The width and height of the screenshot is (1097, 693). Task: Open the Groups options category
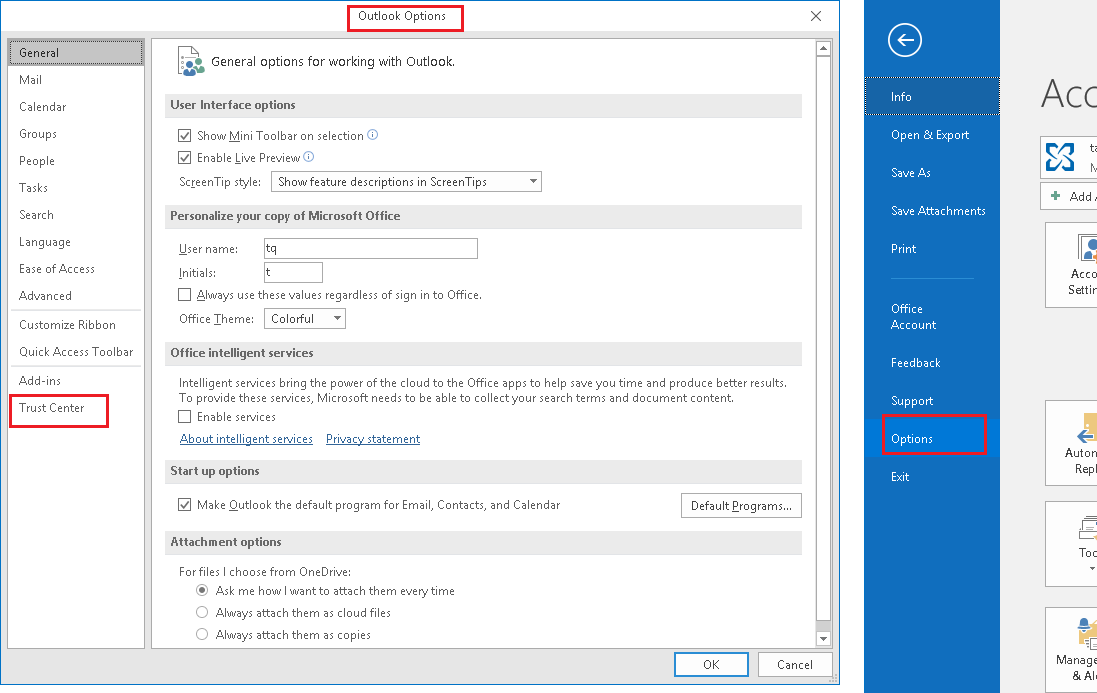pos(76,134)
